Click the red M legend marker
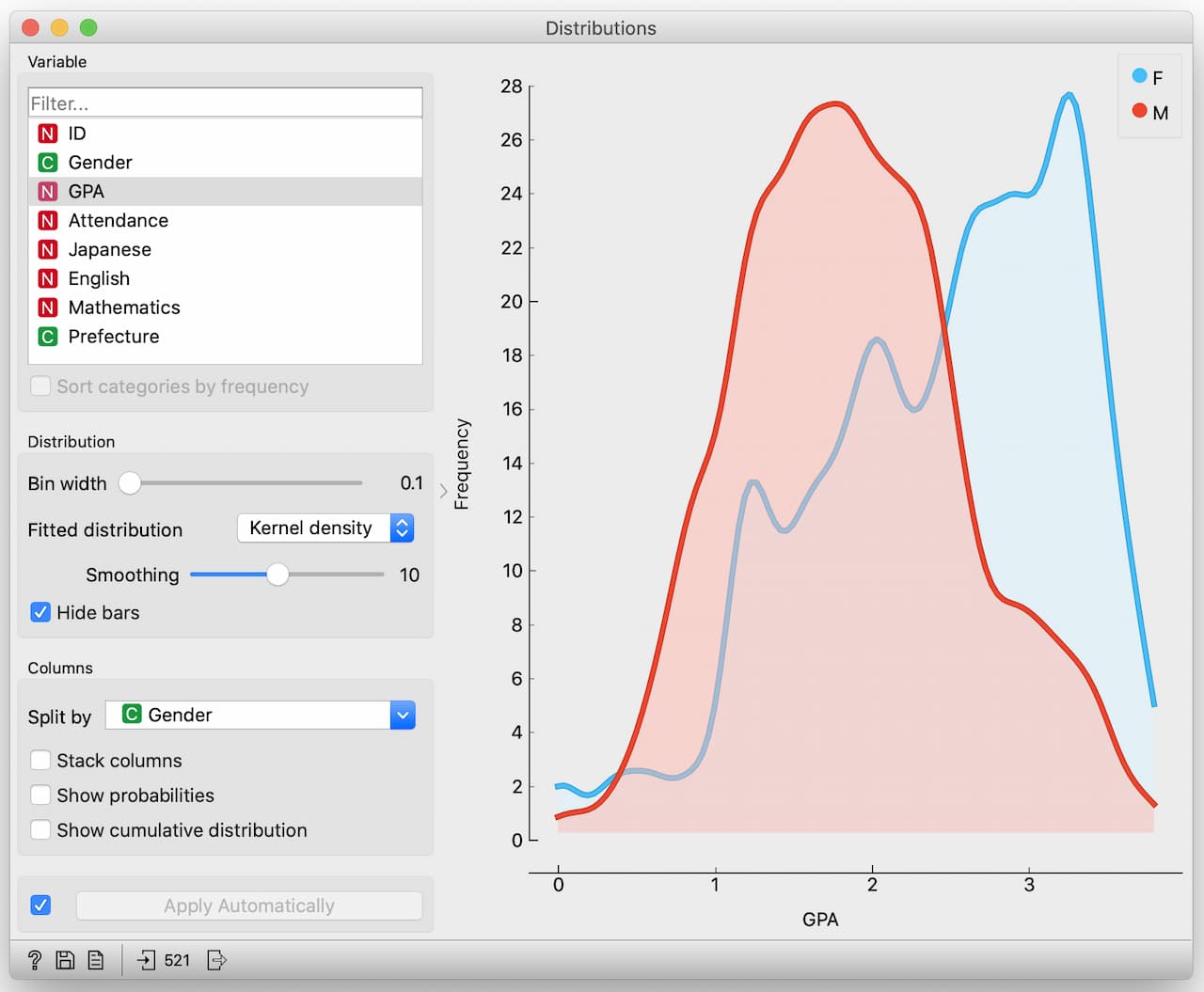 point(1139,111)
